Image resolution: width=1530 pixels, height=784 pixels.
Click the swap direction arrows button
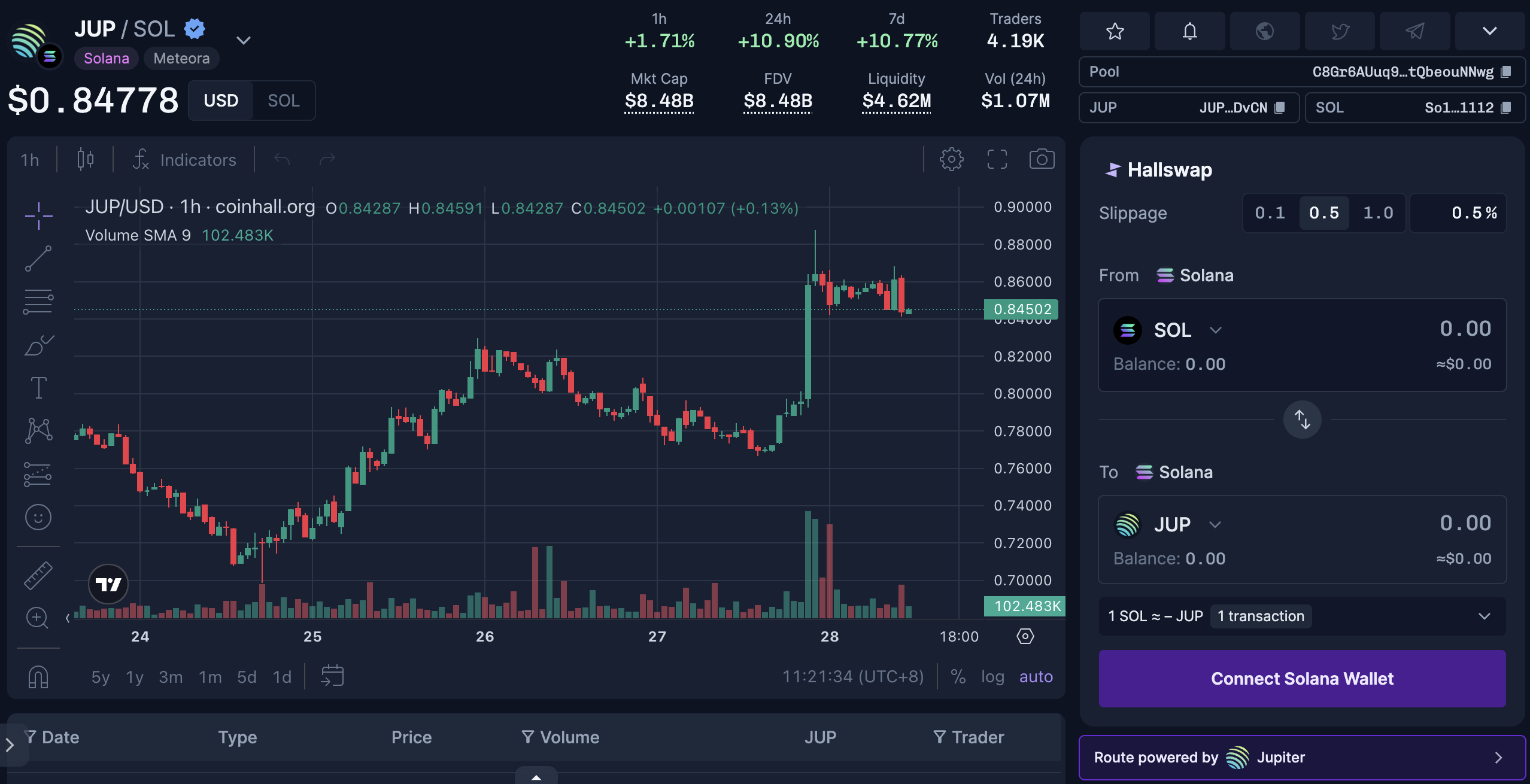click(x=1302, y=420)
